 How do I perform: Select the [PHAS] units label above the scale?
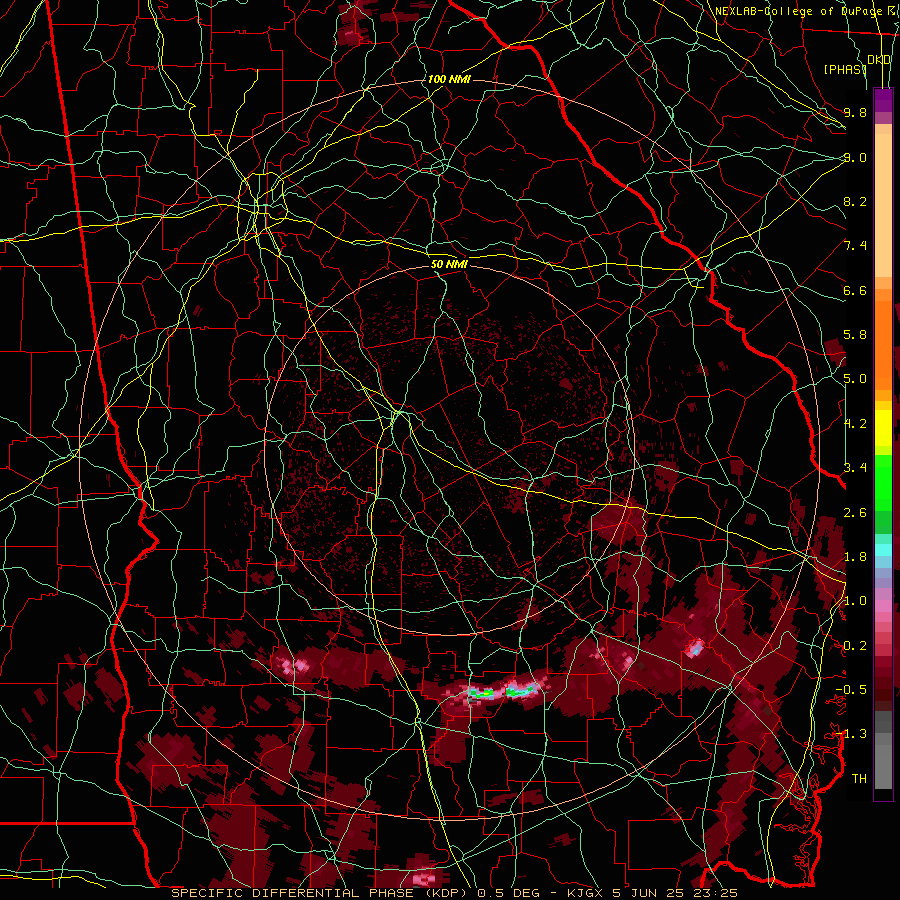pos(845,70)
